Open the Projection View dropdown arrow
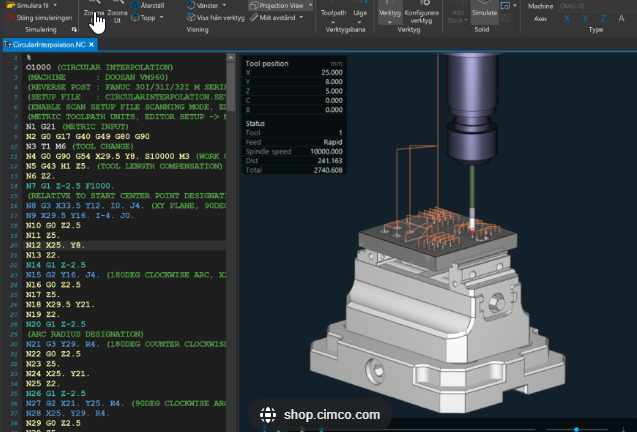Screen dimensions: 637x432 (x=310, y=5)
